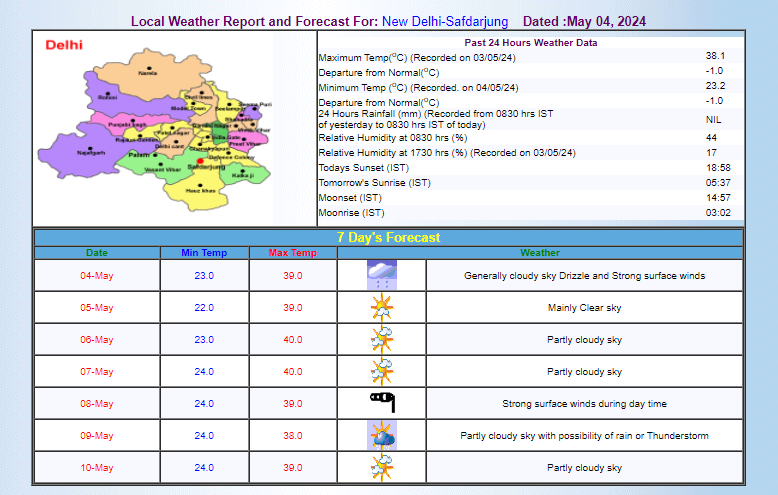This screenshot has width=778, height=495.
Task: Click the Past 24 Hours Weather Data heading
Action: pyautogui.click(x=530, y=43)
